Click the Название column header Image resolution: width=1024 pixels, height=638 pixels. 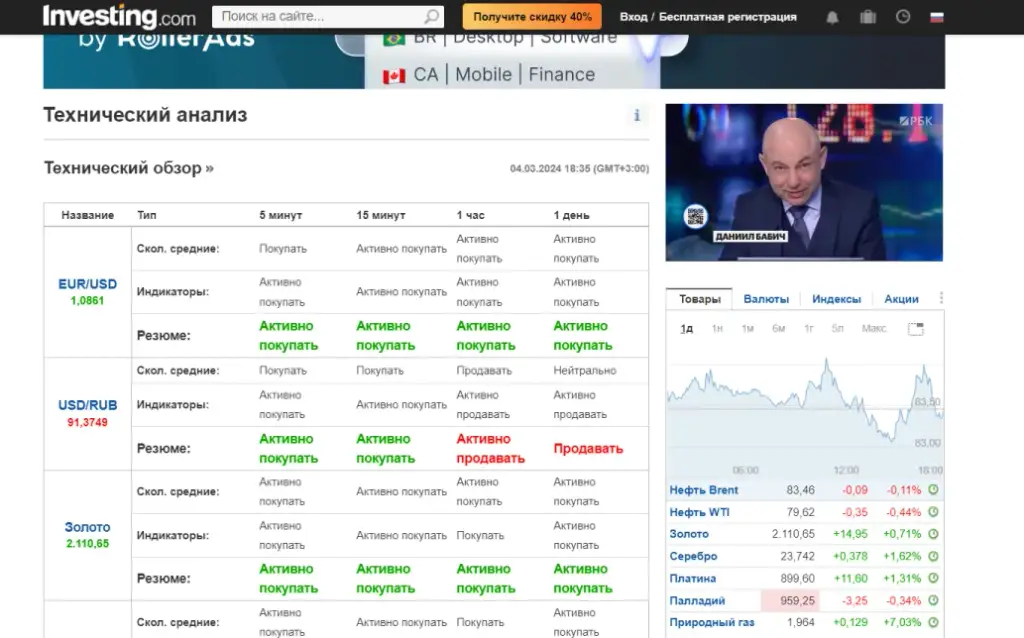click(88, 215)
